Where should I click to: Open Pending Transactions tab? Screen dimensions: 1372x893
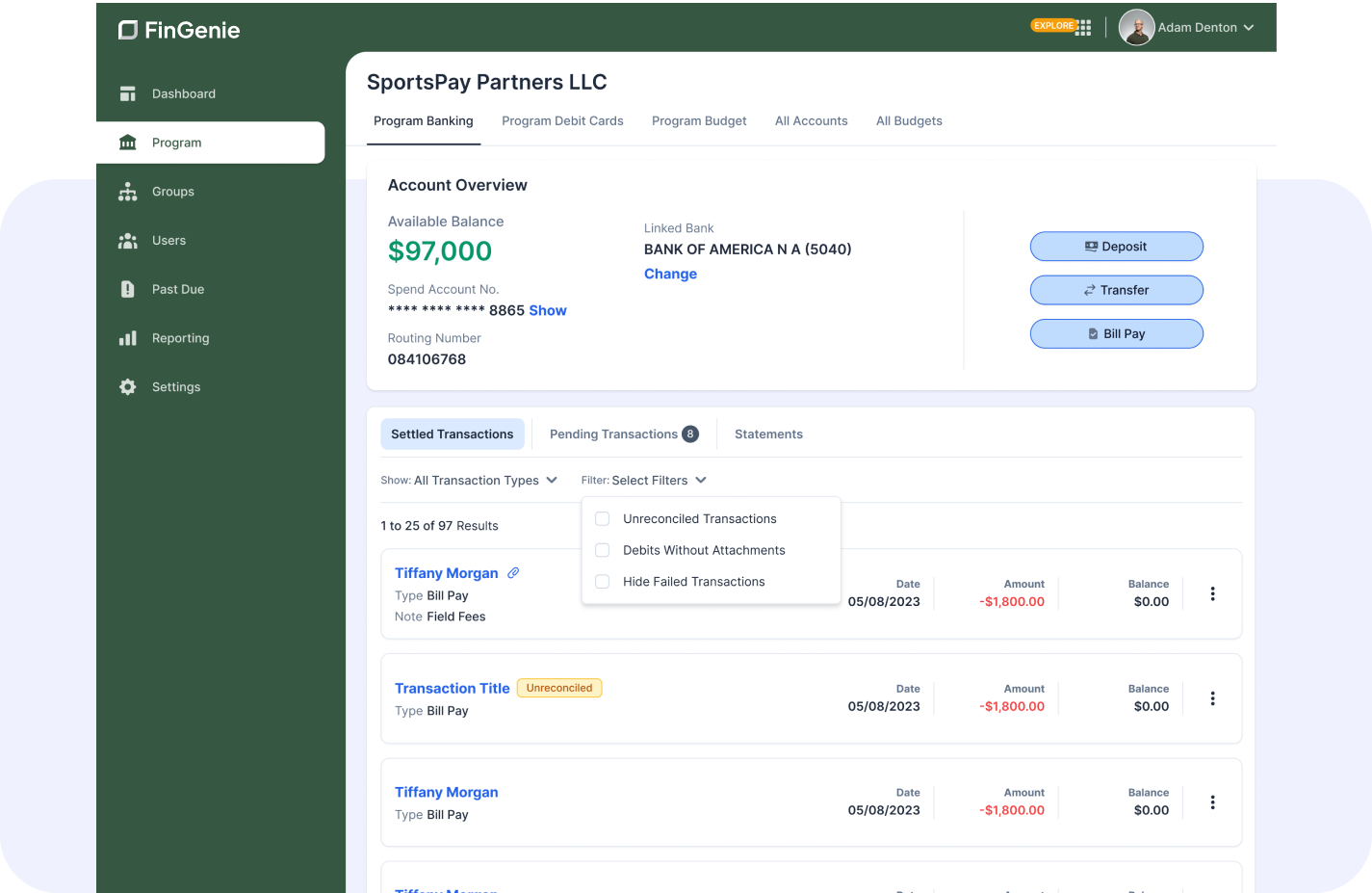pyautogui.click(x=624, y=434)
